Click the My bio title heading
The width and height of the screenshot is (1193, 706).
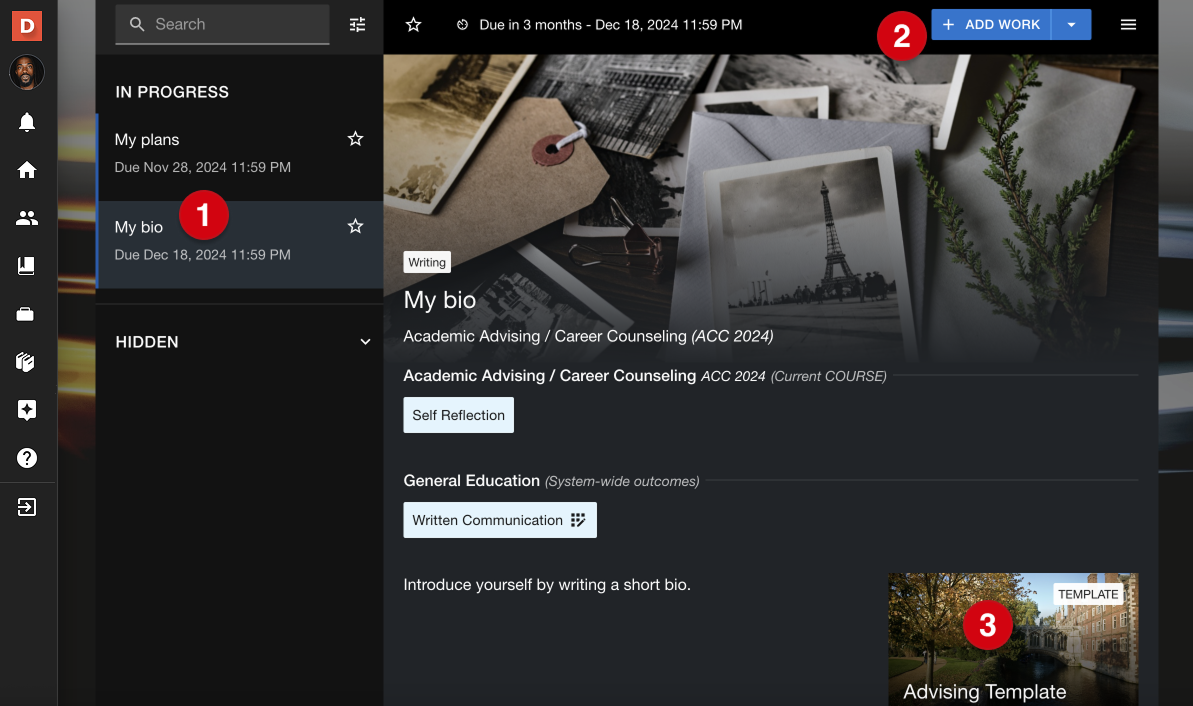[x=440, y=300]
